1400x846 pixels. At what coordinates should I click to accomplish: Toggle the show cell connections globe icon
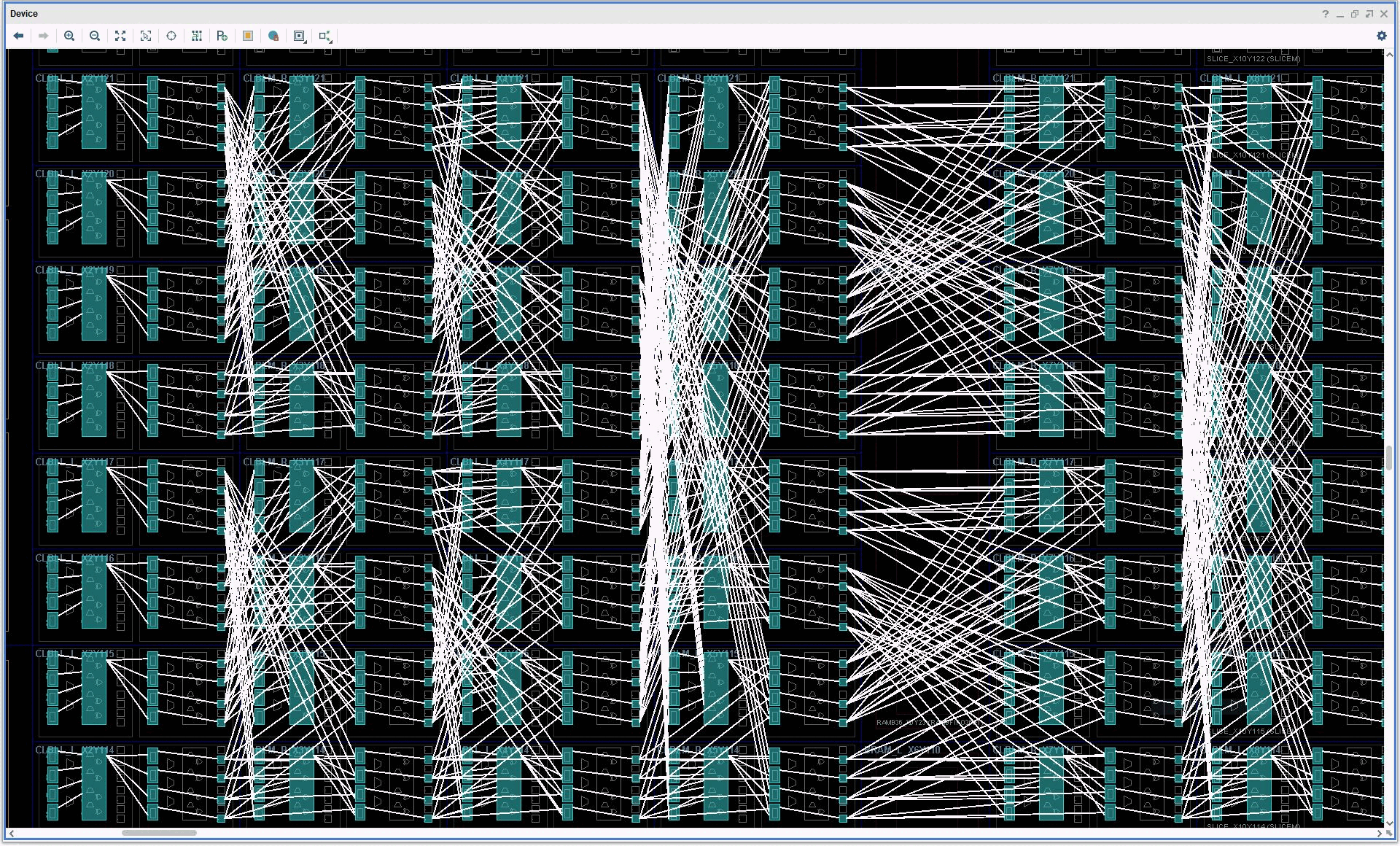pyautogui.click(x=273, y=36)
